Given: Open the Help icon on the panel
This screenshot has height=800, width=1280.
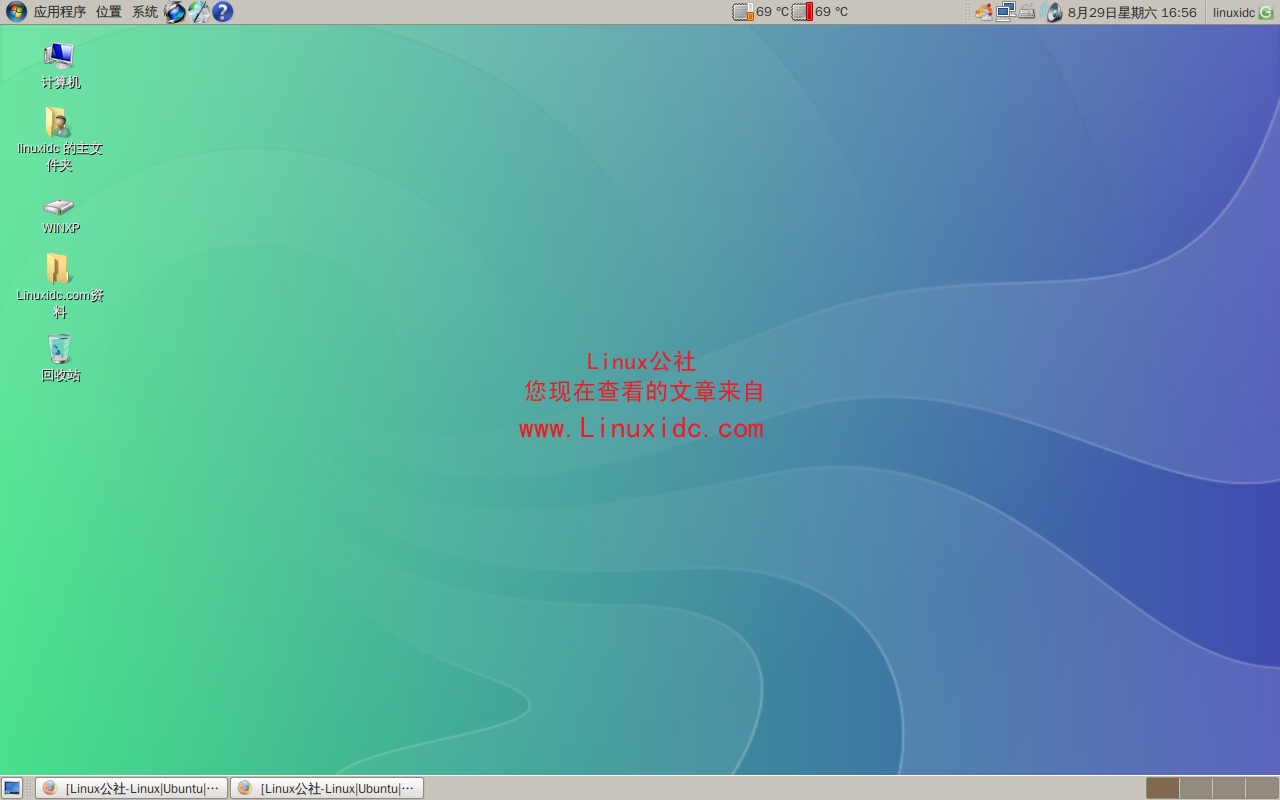Looking at the screenshot, I should (x=222, y=12).
